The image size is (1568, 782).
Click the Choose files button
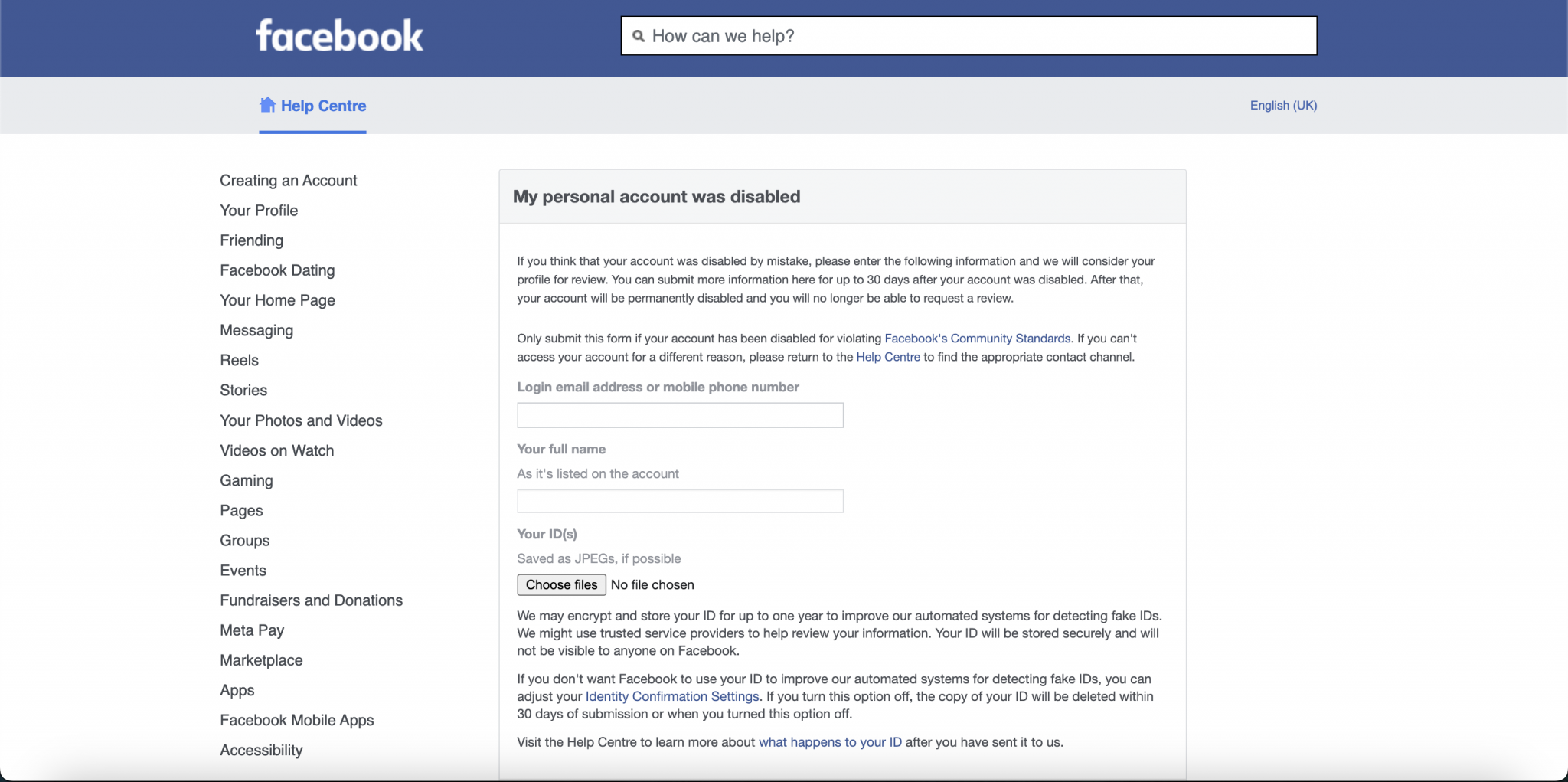[x=560, y=584]
